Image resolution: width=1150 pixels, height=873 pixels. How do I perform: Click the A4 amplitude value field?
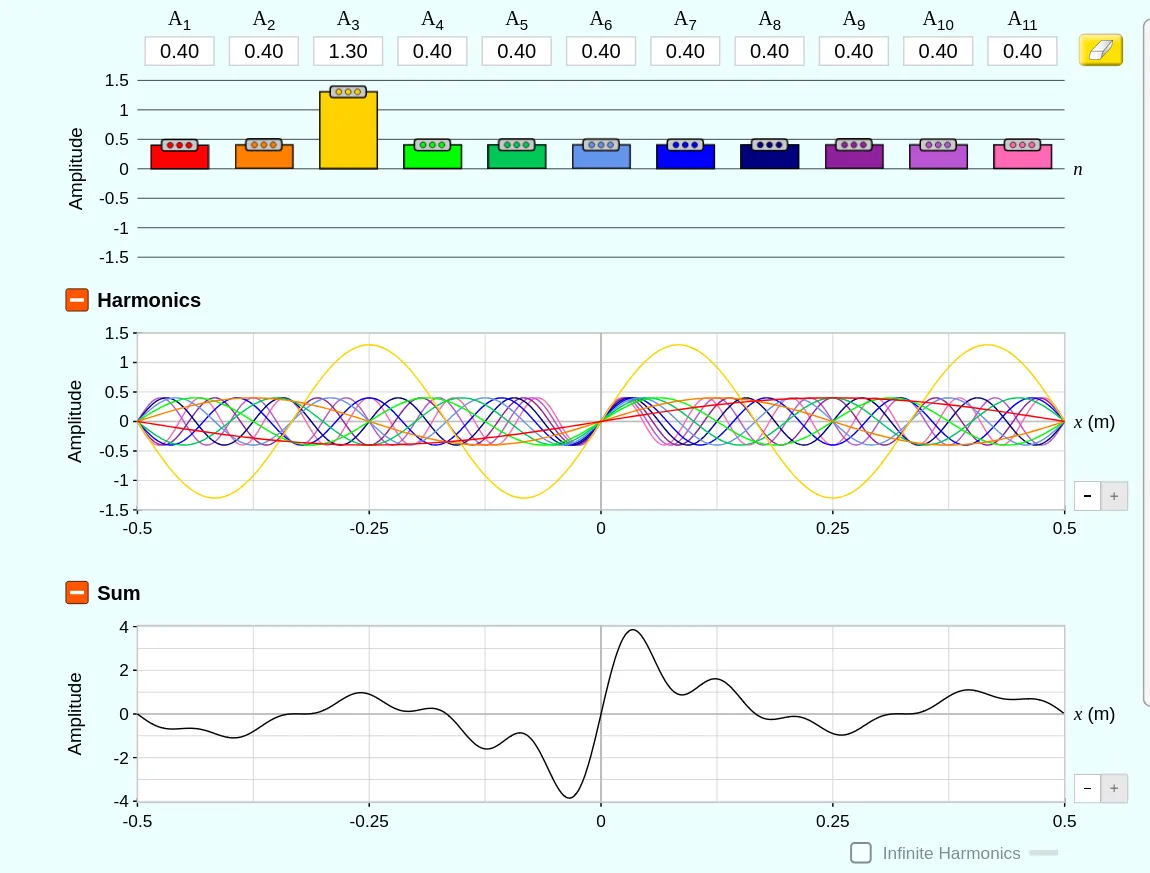[x=433, y=51]
